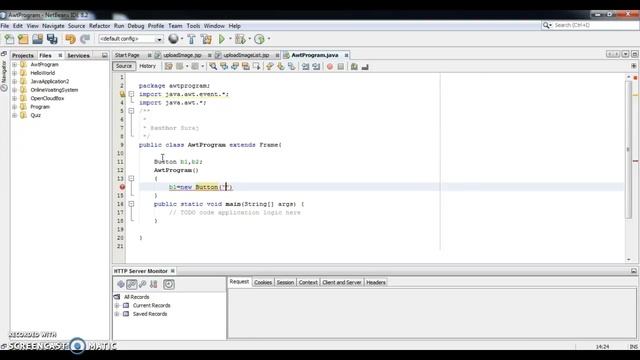Switch to the uploadImage.jsp tab
The height and width of the screenshot is (360, 640).
coord(182,55)
